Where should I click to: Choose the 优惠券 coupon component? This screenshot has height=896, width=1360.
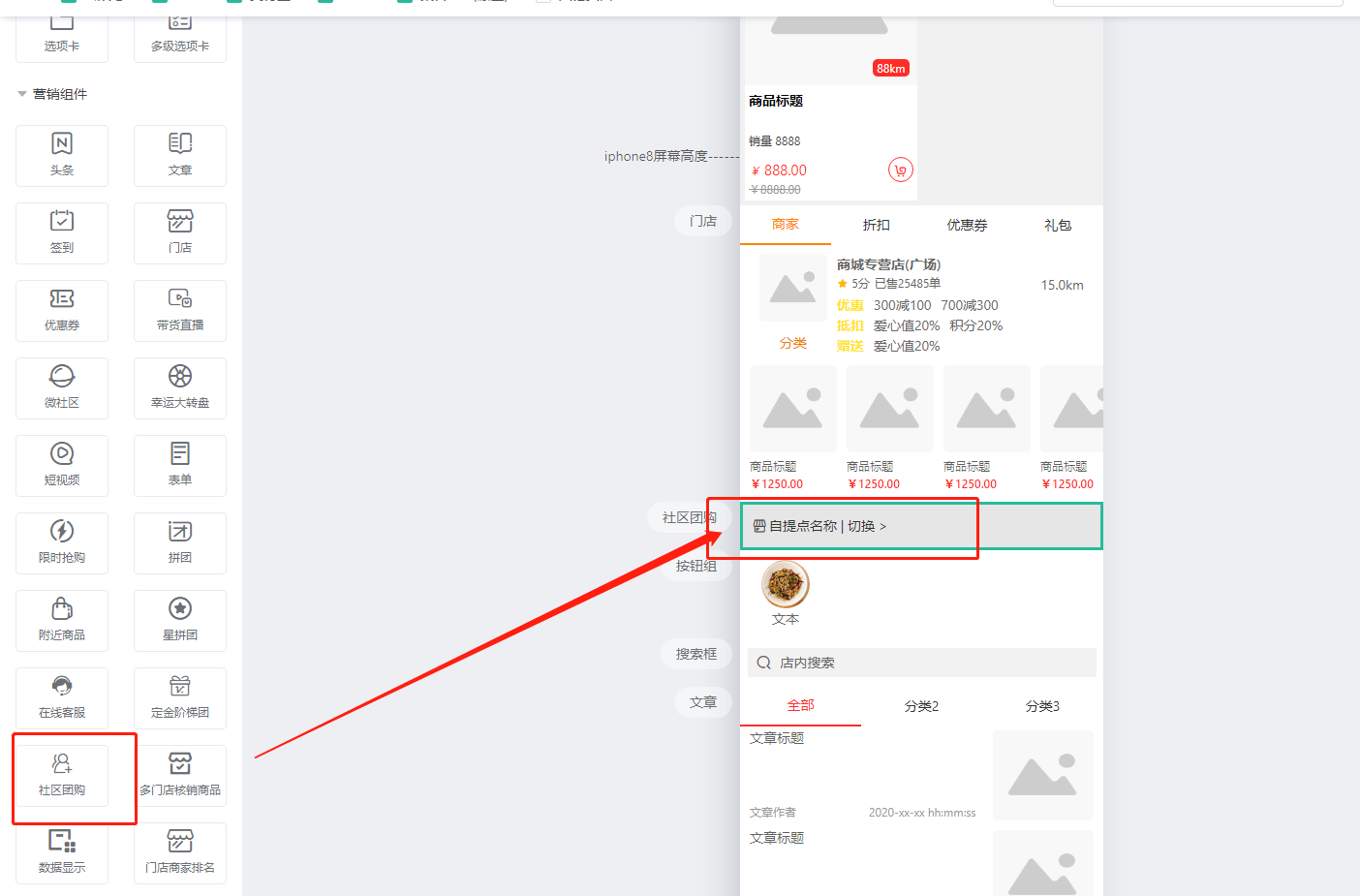pyautogui.click(x=62, y=310)
